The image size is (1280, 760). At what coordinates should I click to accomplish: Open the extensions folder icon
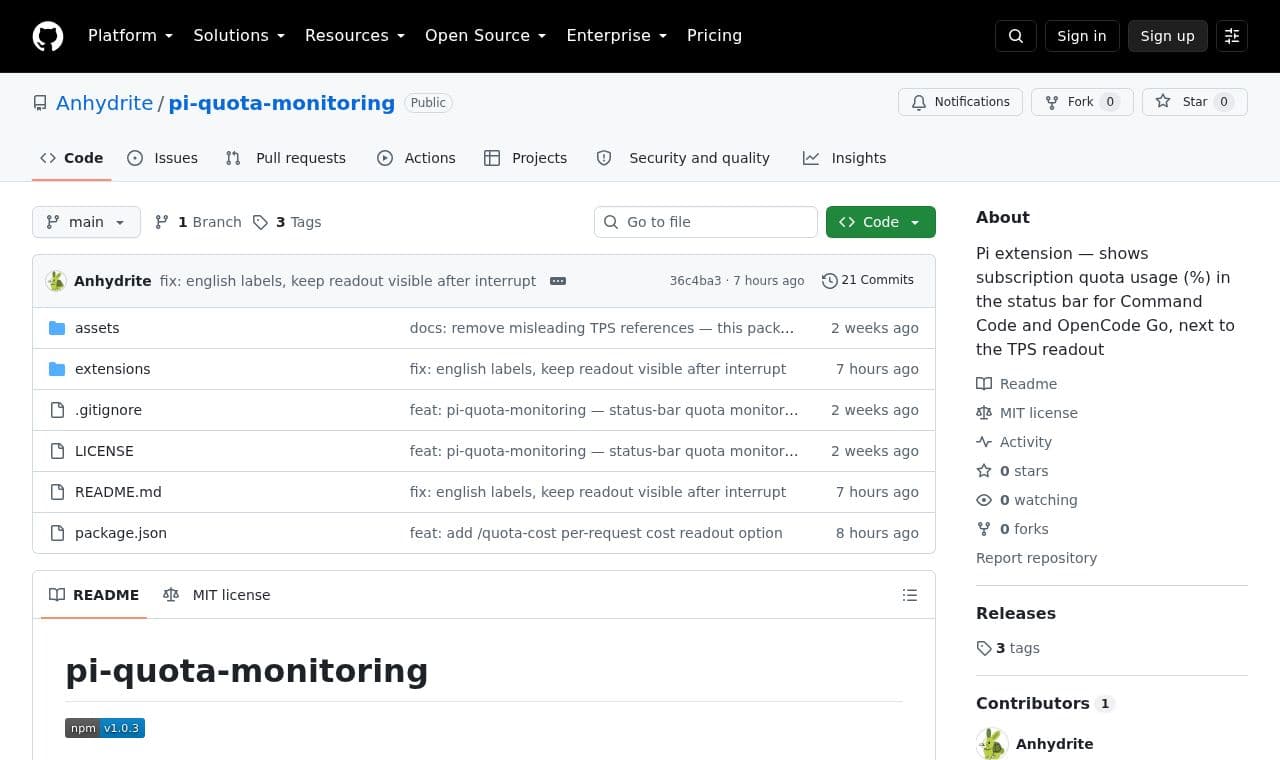pos(57,369)
